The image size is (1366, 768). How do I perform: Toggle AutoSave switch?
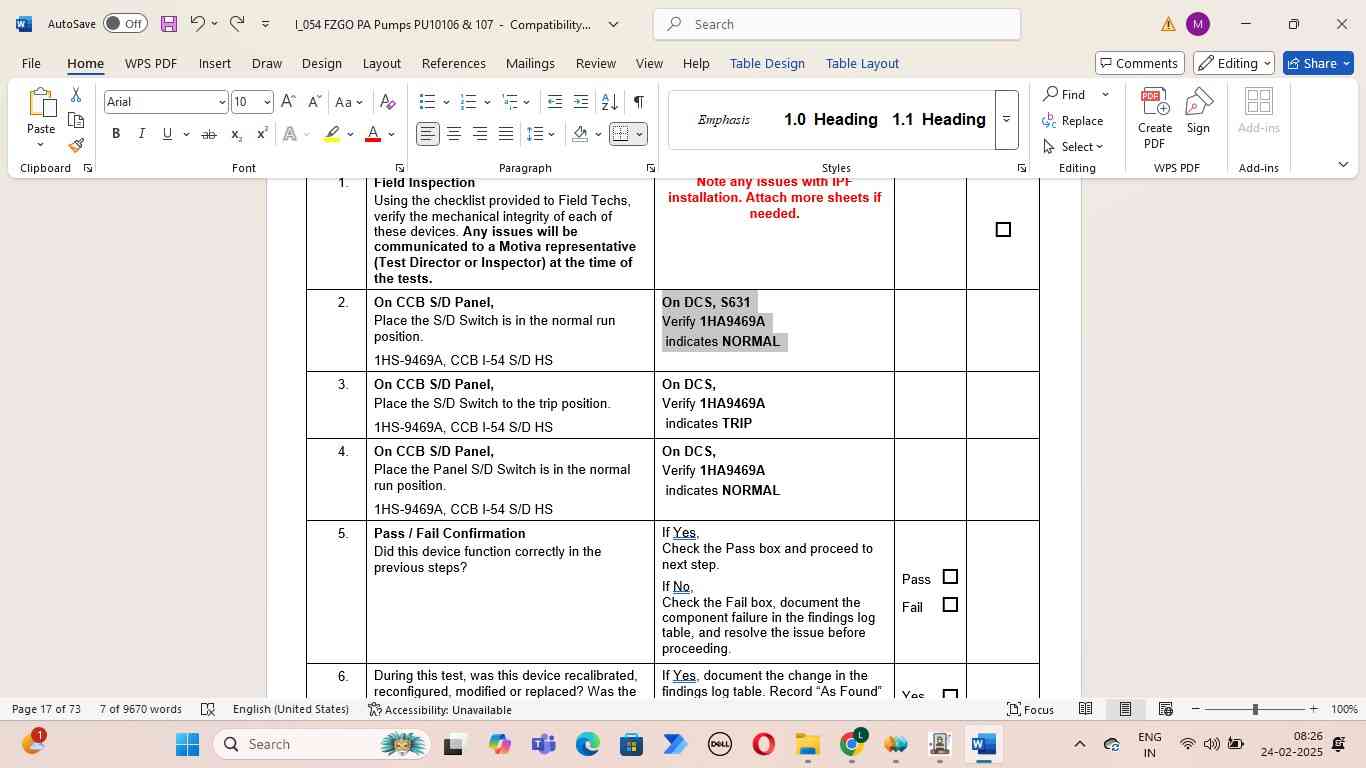pyautogui.click(x=125, y=23)
